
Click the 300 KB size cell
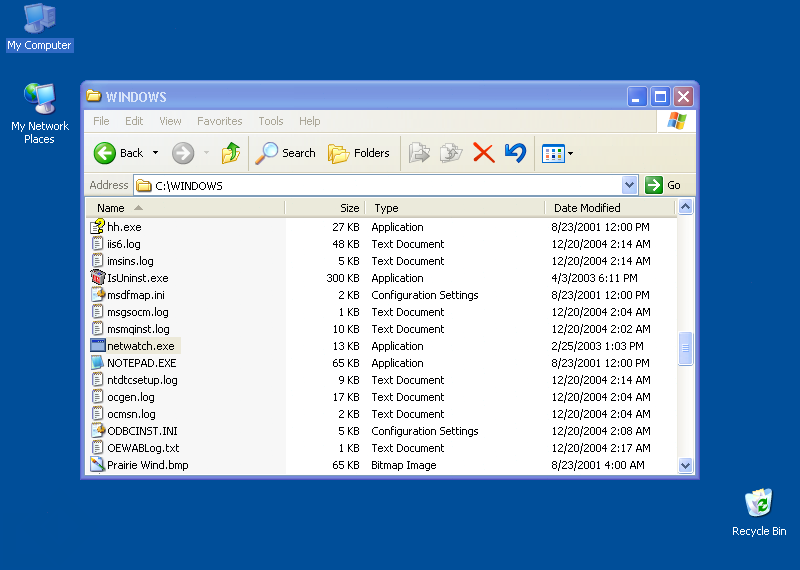click(x=343, y=278)
